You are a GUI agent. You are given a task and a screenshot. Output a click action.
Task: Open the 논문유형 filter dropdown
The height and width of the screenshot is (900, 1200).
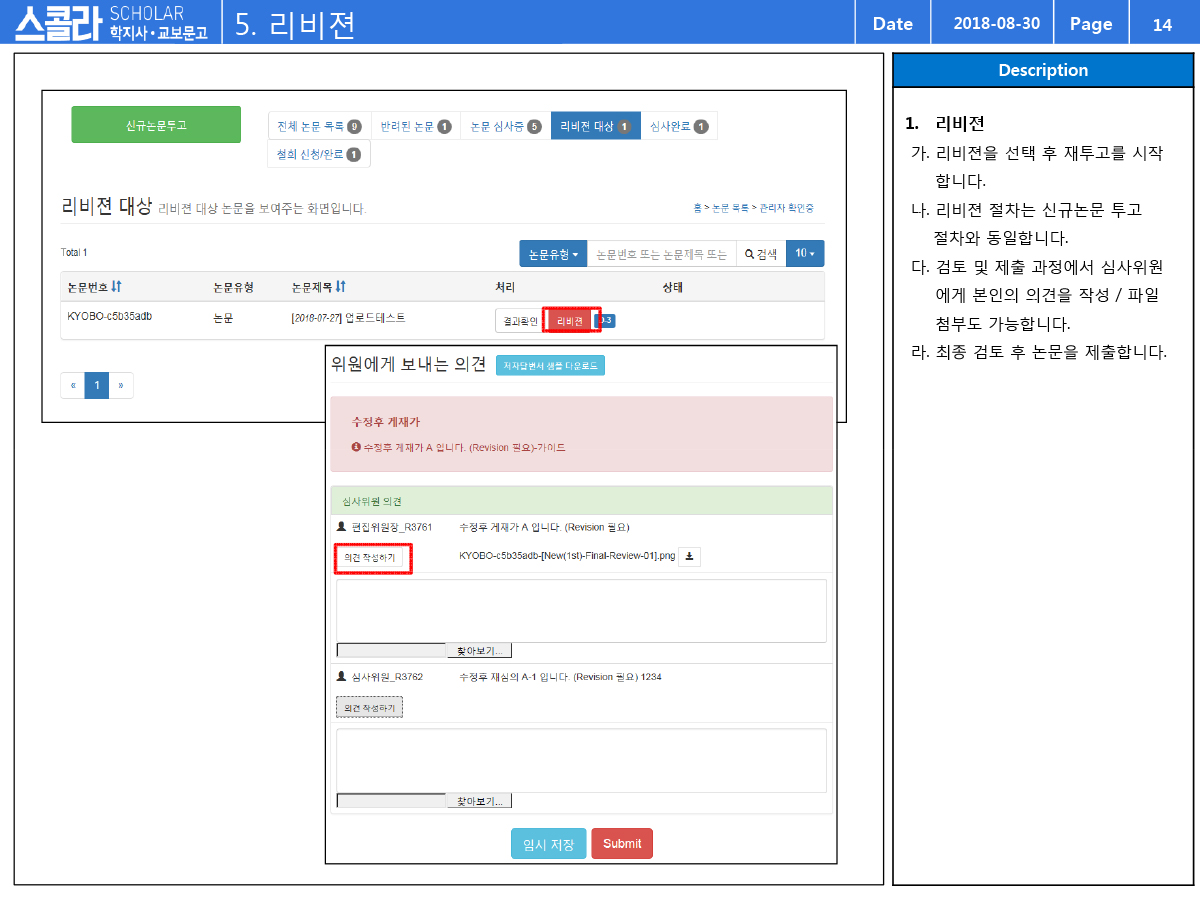coord(552,254)
